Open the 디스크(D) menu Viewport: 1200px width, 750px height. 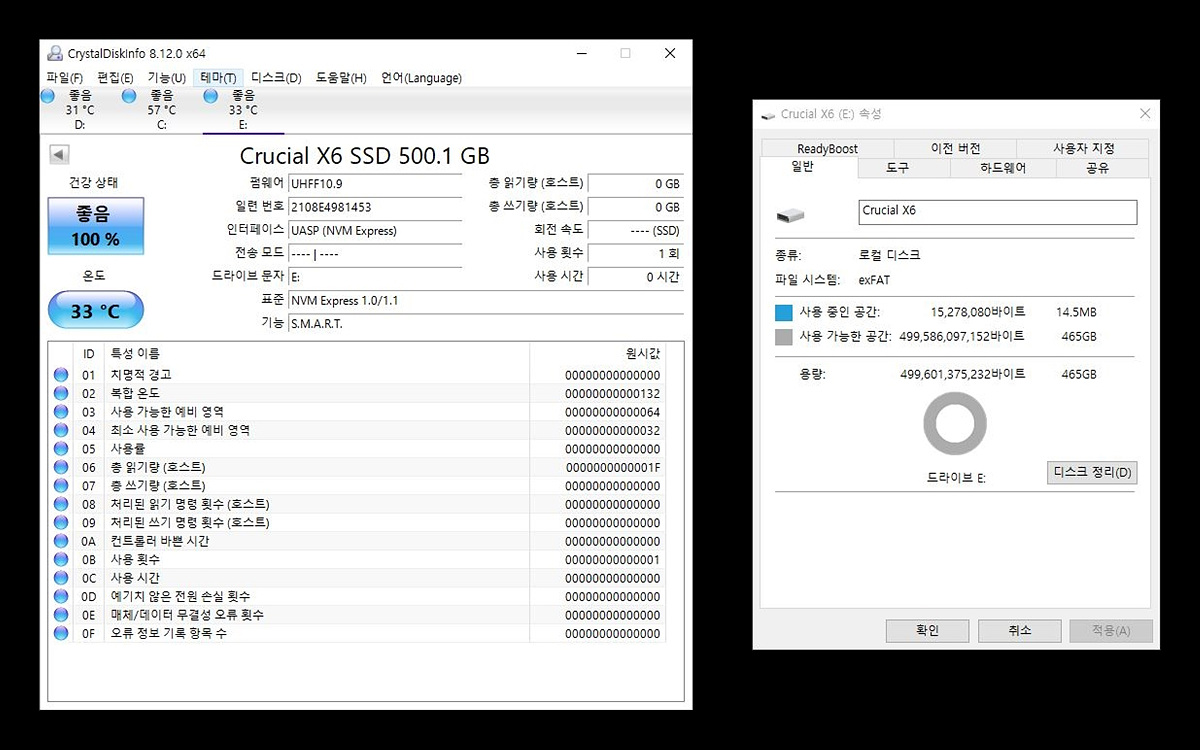coord(276,78)
